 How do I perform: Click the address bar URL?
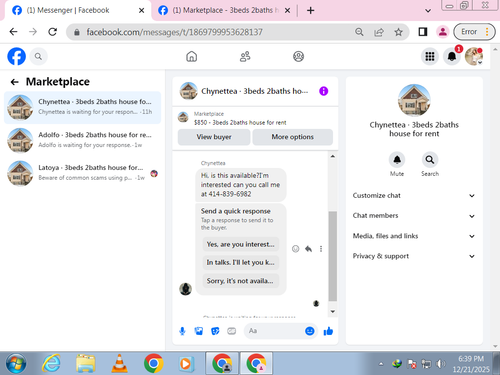[175, 32]
